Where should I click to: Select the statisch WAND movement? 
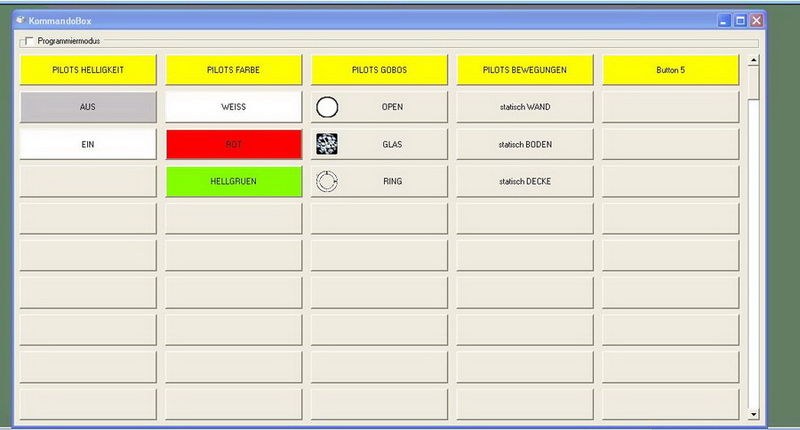(x=525, y=107)
